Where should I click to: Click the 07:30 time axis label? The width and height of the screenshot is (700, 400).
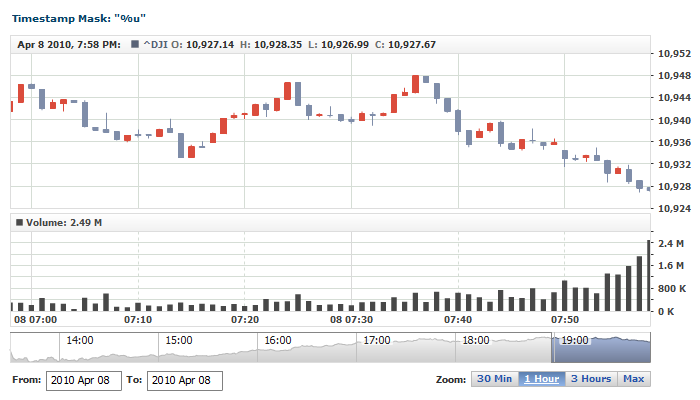coord(352,320)
